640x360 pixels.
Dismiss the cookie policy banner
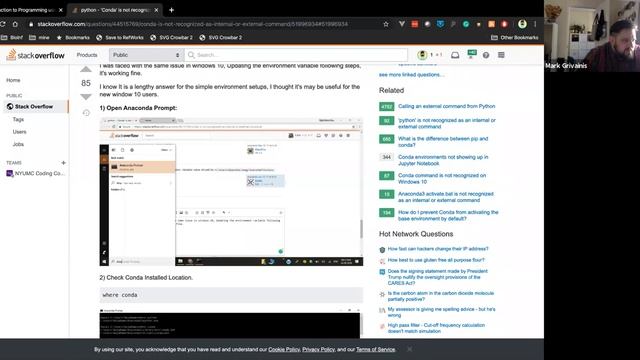tap(409, 349)
